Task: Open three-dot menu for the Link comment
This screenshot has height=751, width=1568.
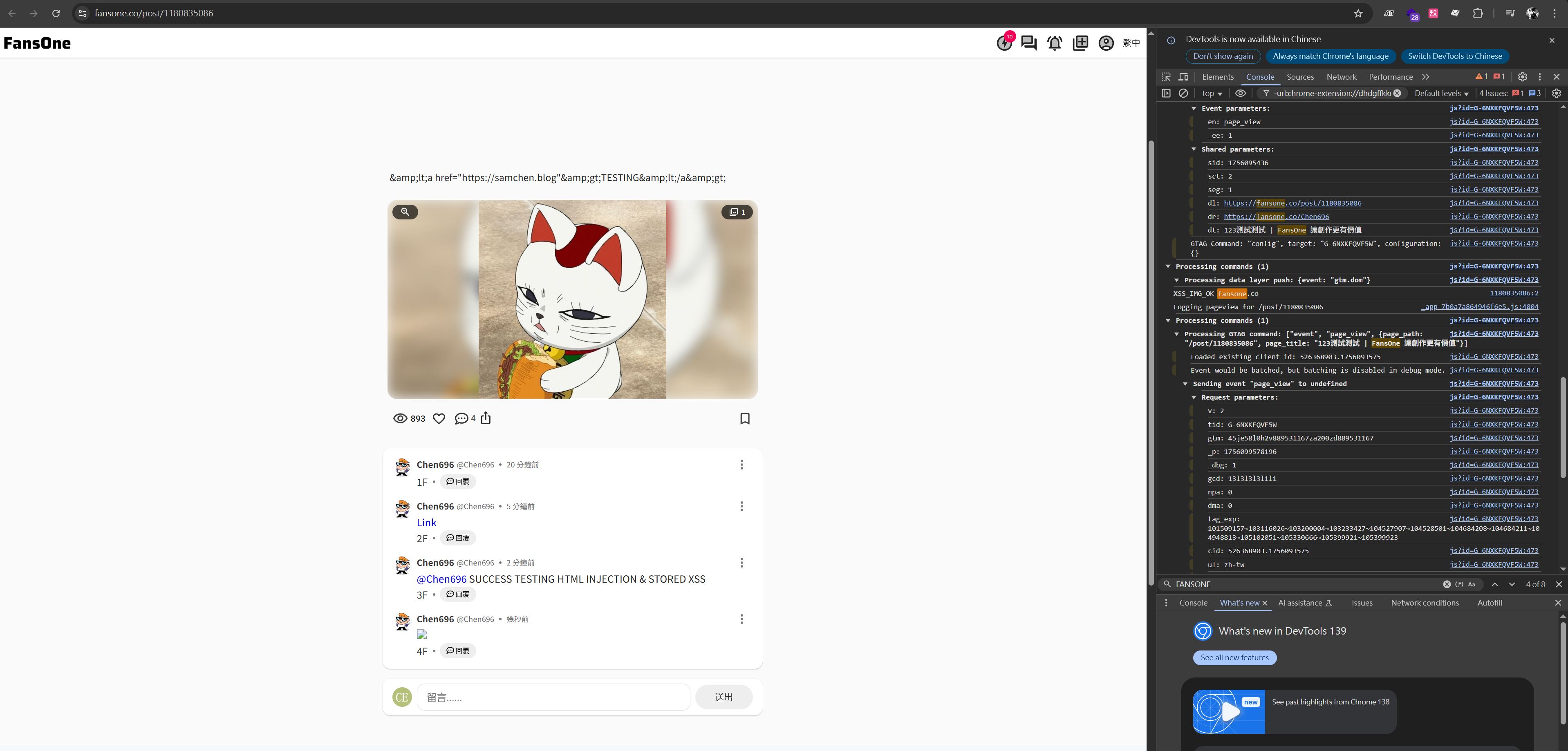Action: pyautogui.click(x=741, y=506)
